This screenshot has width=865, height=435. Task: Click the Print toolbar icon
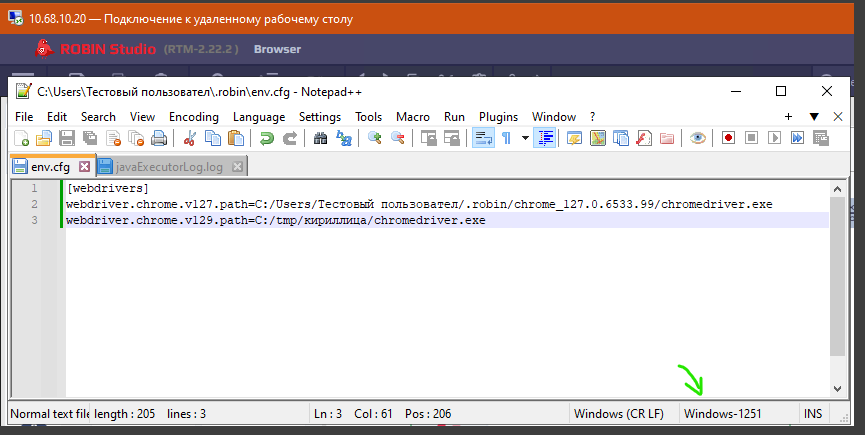click(x=157, y=138)
